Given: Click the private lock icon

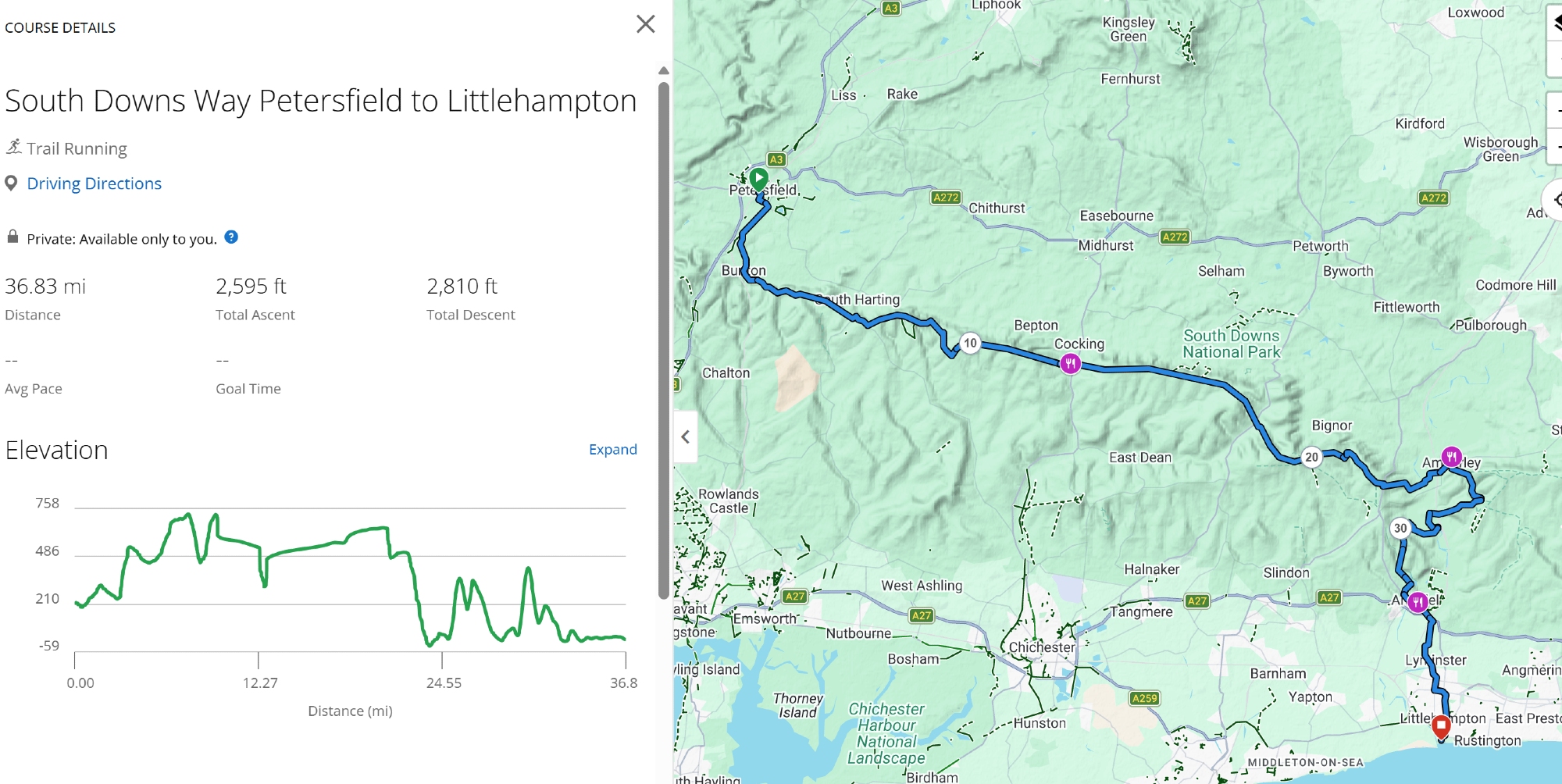Looking at the screenshot, I should [12, 237].
